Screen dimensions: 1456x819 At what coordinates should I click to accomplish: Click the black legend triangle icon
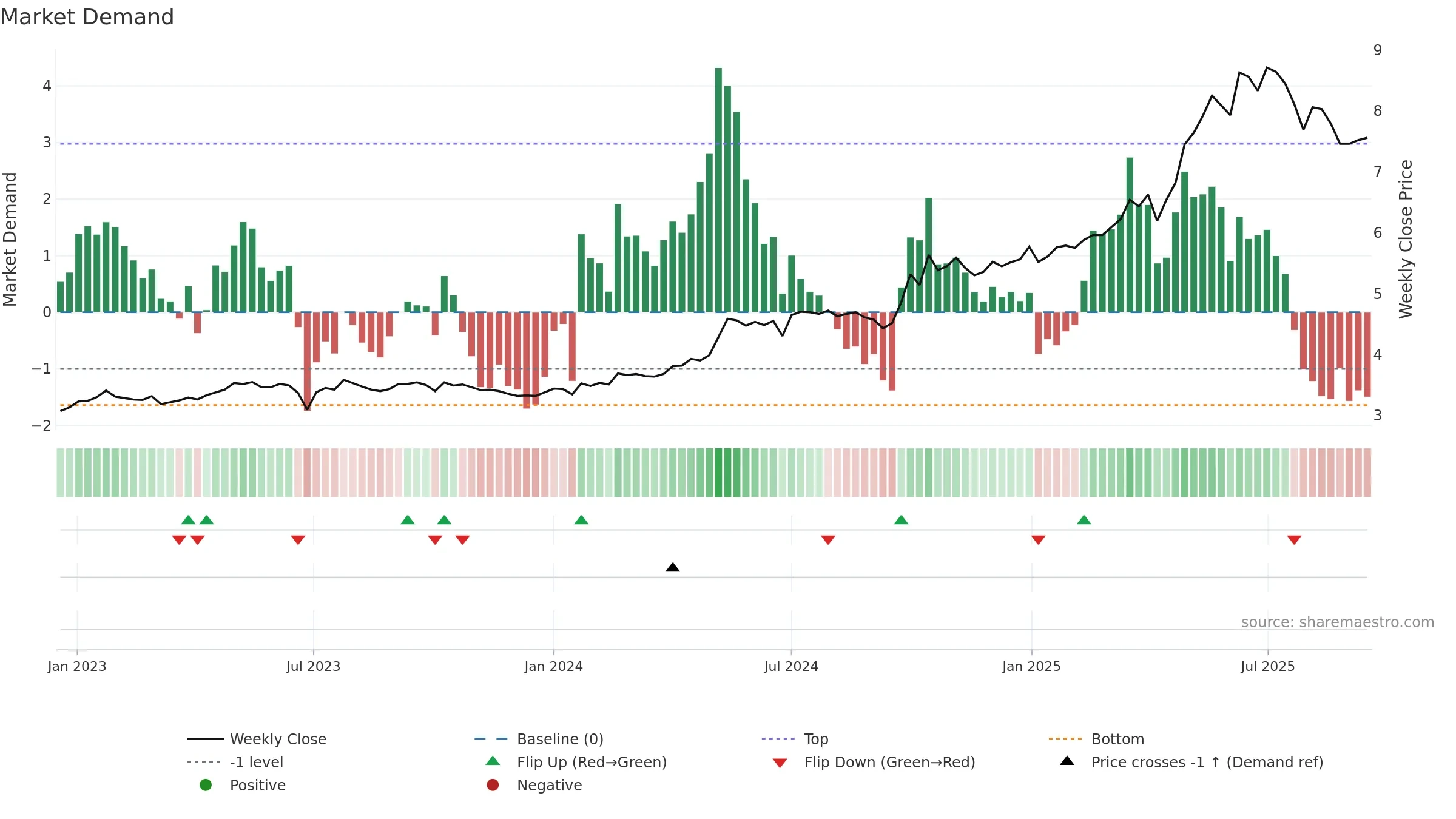[1067, 761]
